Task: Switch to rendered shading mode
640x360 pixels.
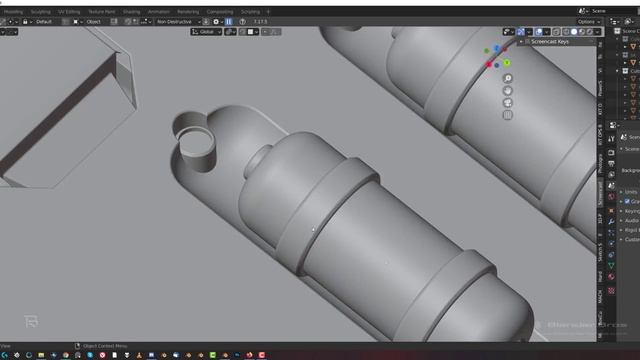Action: point(589,32)
